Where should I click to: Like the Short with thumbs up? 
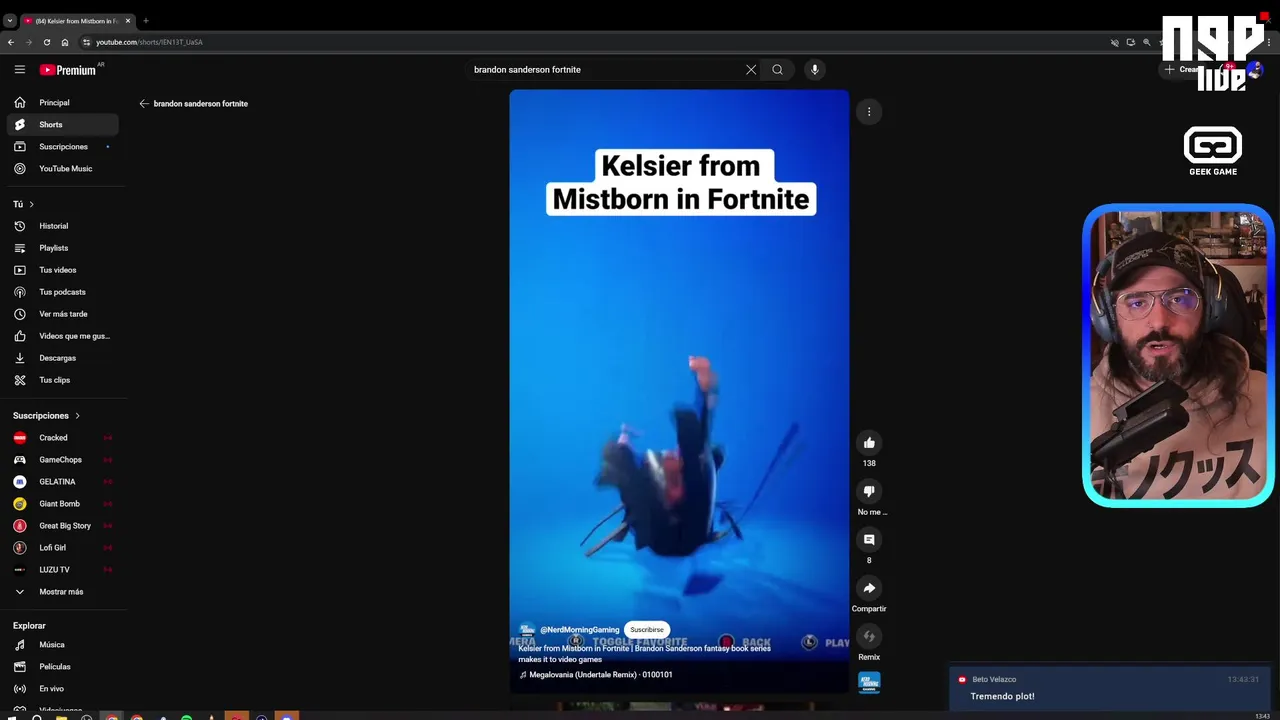coord(869,443)
